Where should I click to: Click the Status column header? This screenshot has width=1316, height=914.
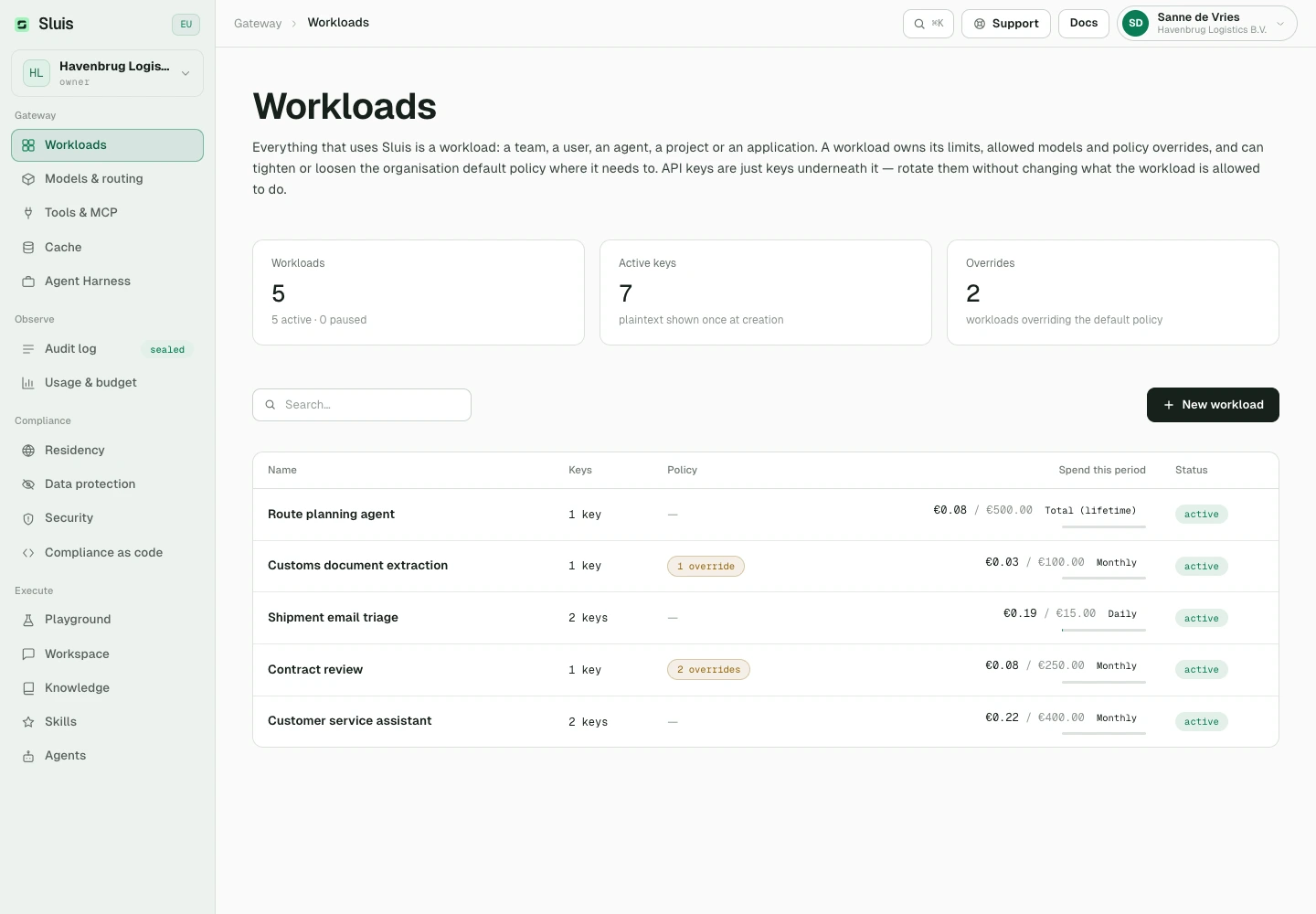1192,471
